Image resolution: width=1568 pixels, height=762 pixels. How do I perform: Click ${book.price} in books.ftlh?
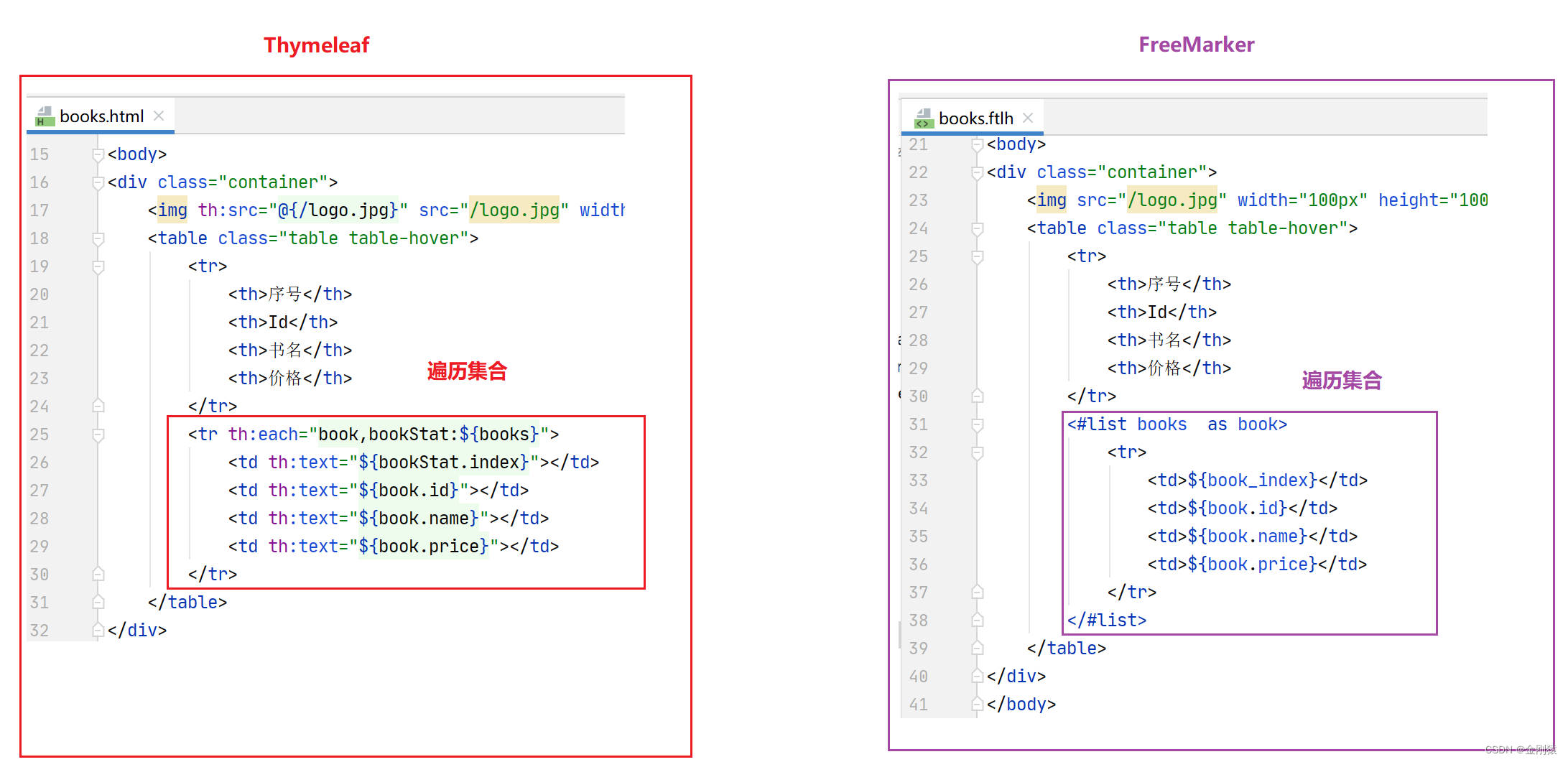click(1253, 564)
